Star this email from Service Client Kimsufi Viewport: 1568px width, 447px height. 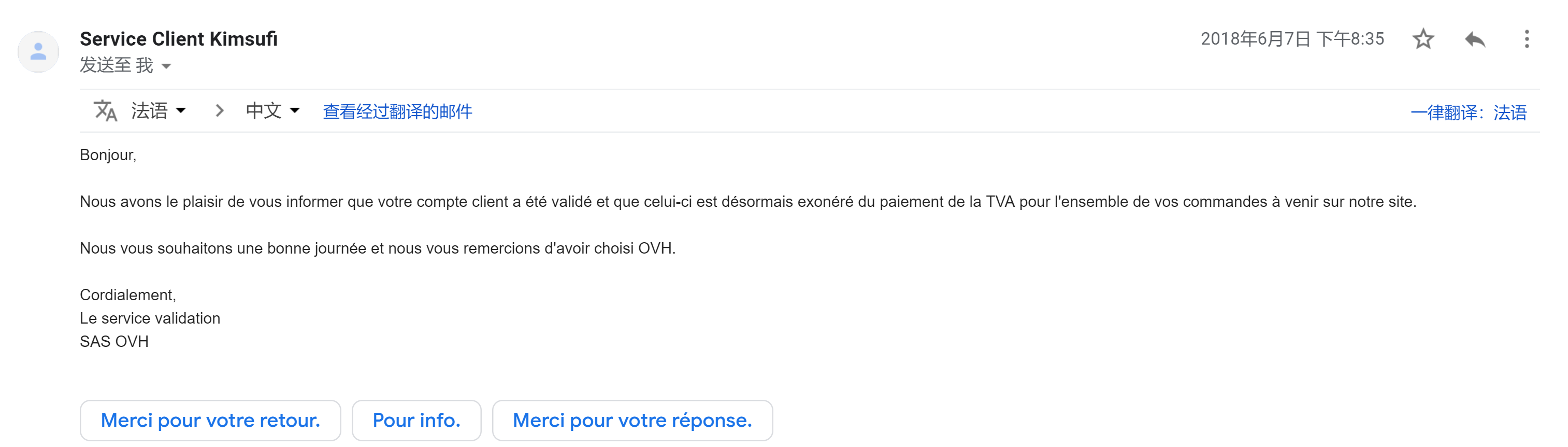[x=1422, y=39]
